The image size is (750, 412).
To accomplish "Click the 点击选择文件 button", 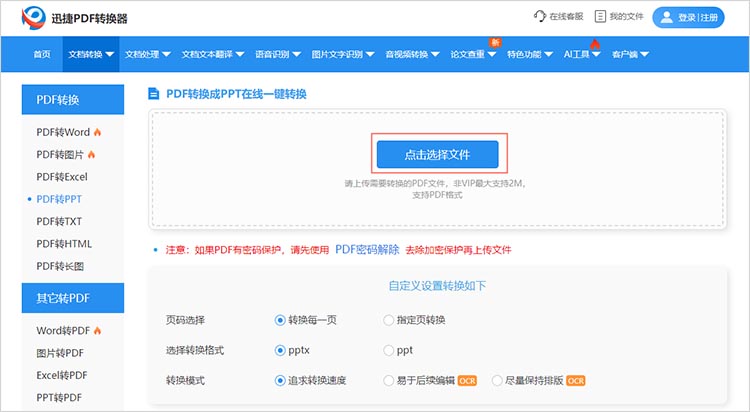I will [x=438, y=154].
